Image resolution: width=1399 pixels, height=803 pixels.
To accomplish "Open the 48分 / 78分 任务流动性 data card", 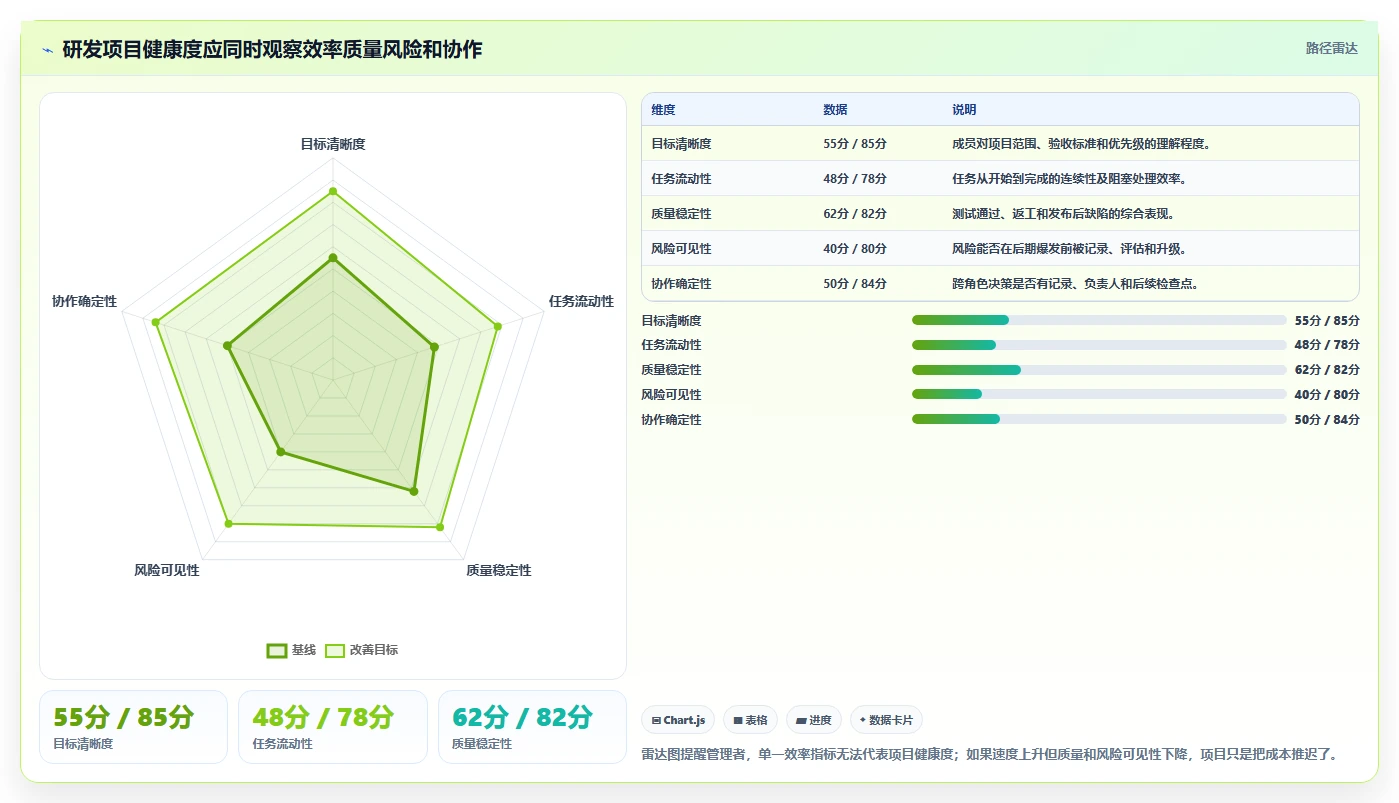I will click(333, 727).
